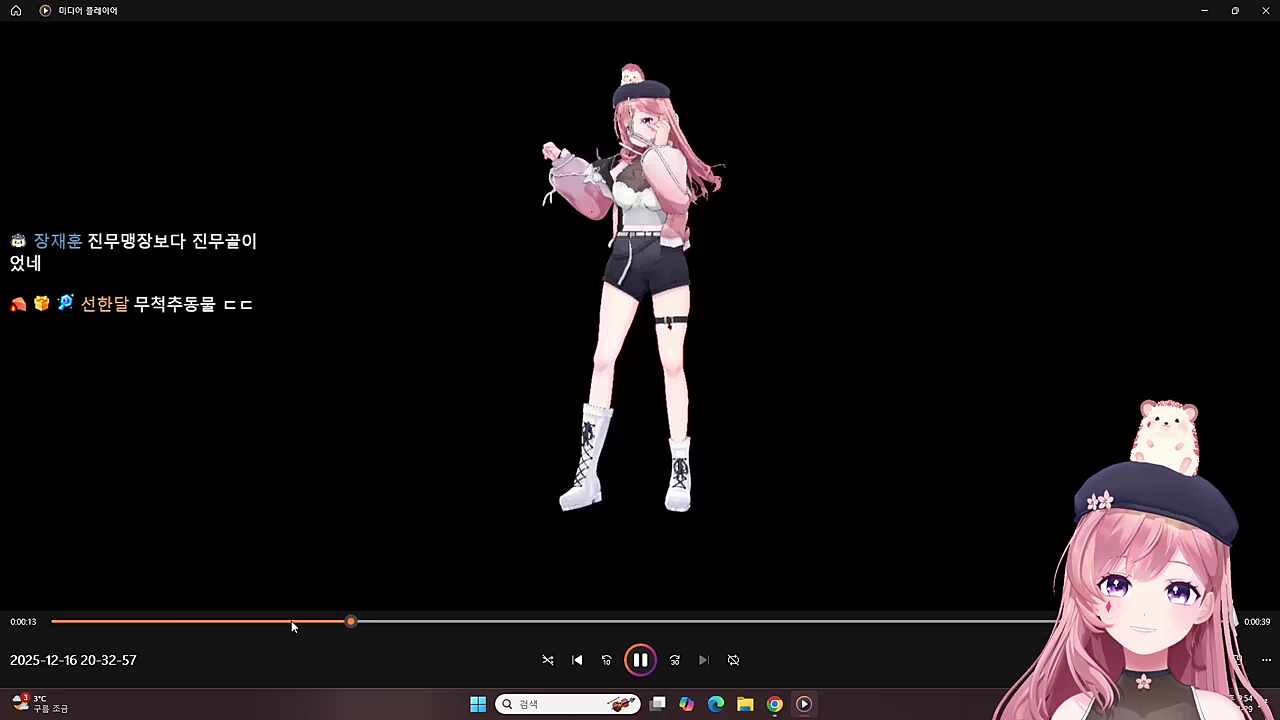Close the Media Player window

tap(1265, 10)
